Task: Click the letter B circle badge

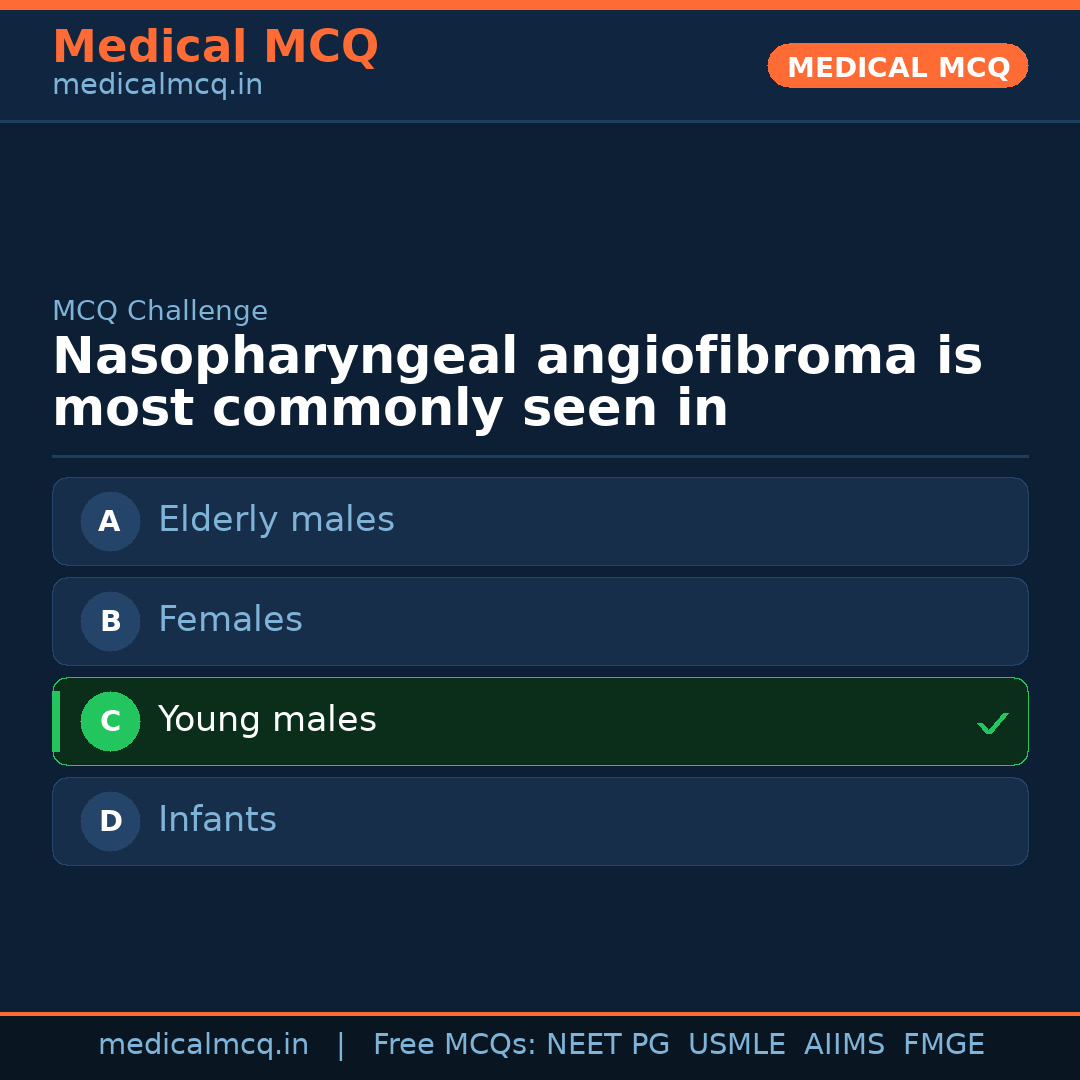Action: (110, 621)
